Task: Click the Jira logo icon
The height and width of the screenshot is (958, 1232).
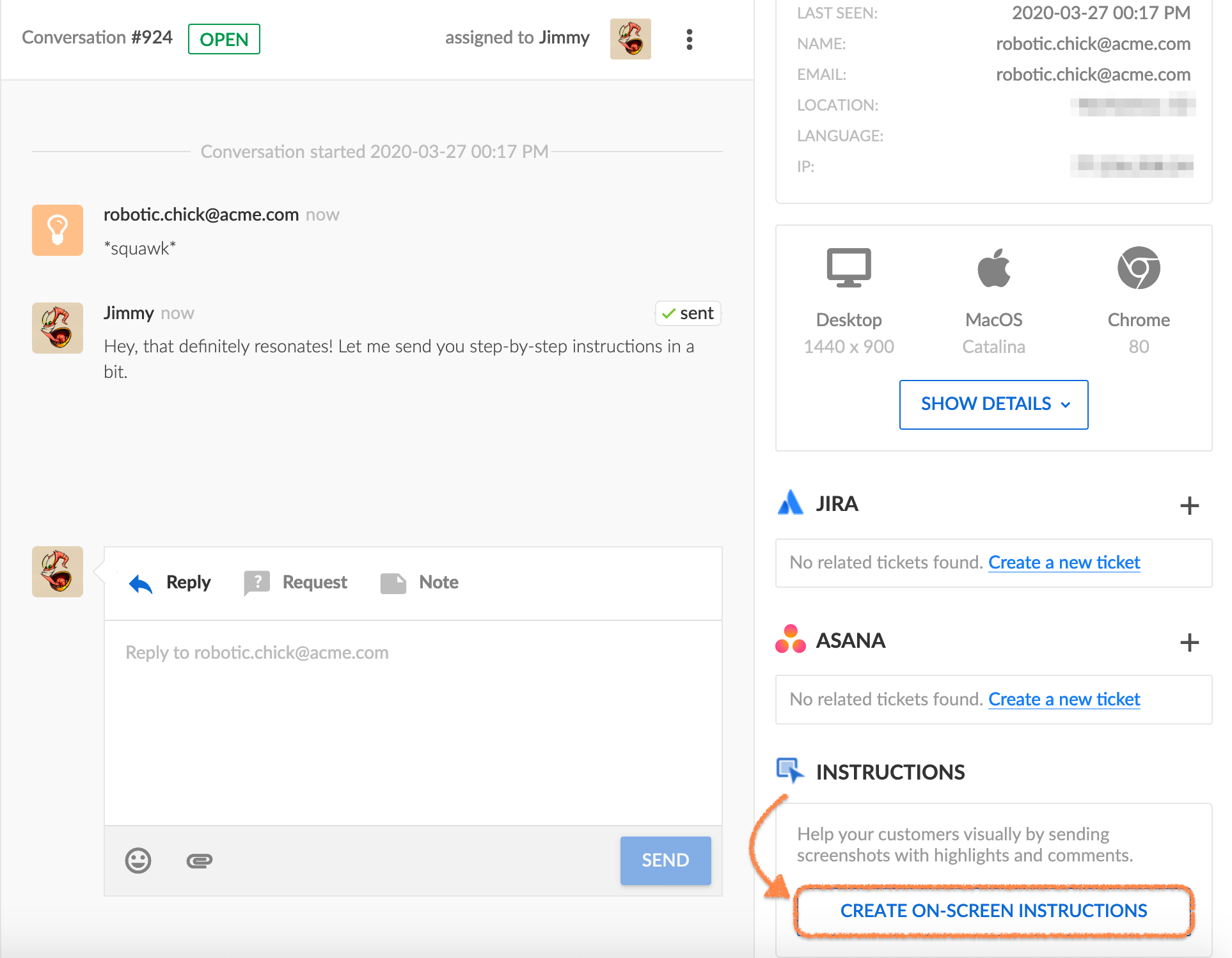Action: pos(790,503)
